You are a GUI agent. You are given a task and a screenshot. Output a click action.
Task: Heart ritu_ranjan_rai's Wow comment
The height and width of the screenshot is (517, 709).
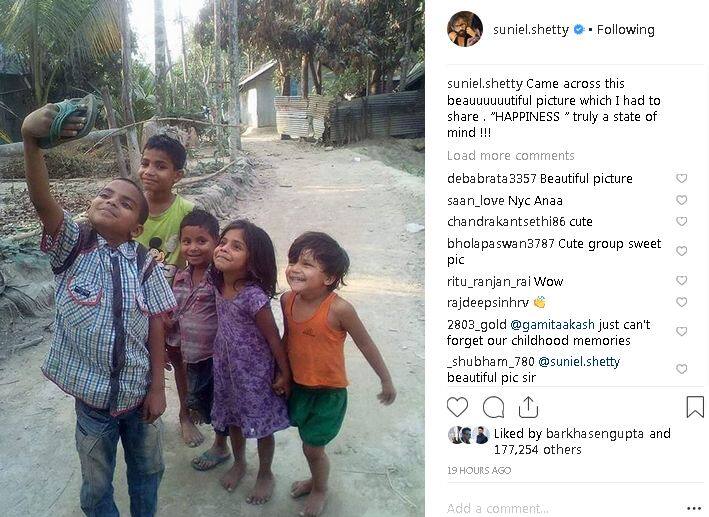[682, 281]
